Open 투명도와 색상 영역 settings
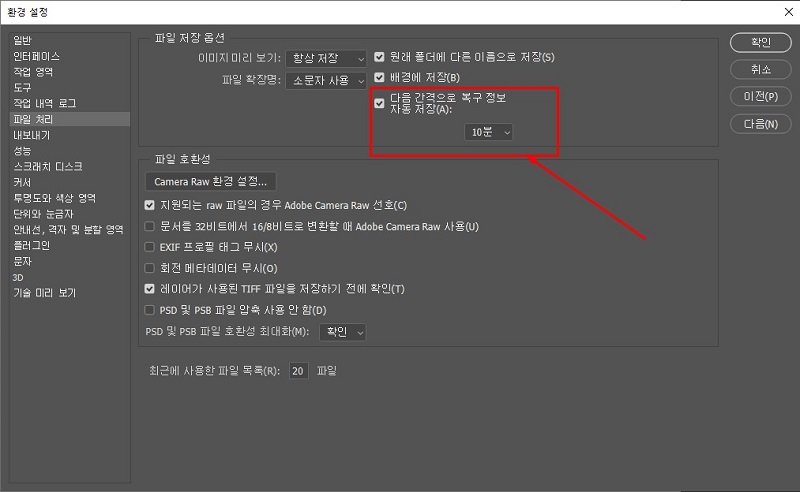This screenshot has width=800, height=492. click(x=55, y=198)
